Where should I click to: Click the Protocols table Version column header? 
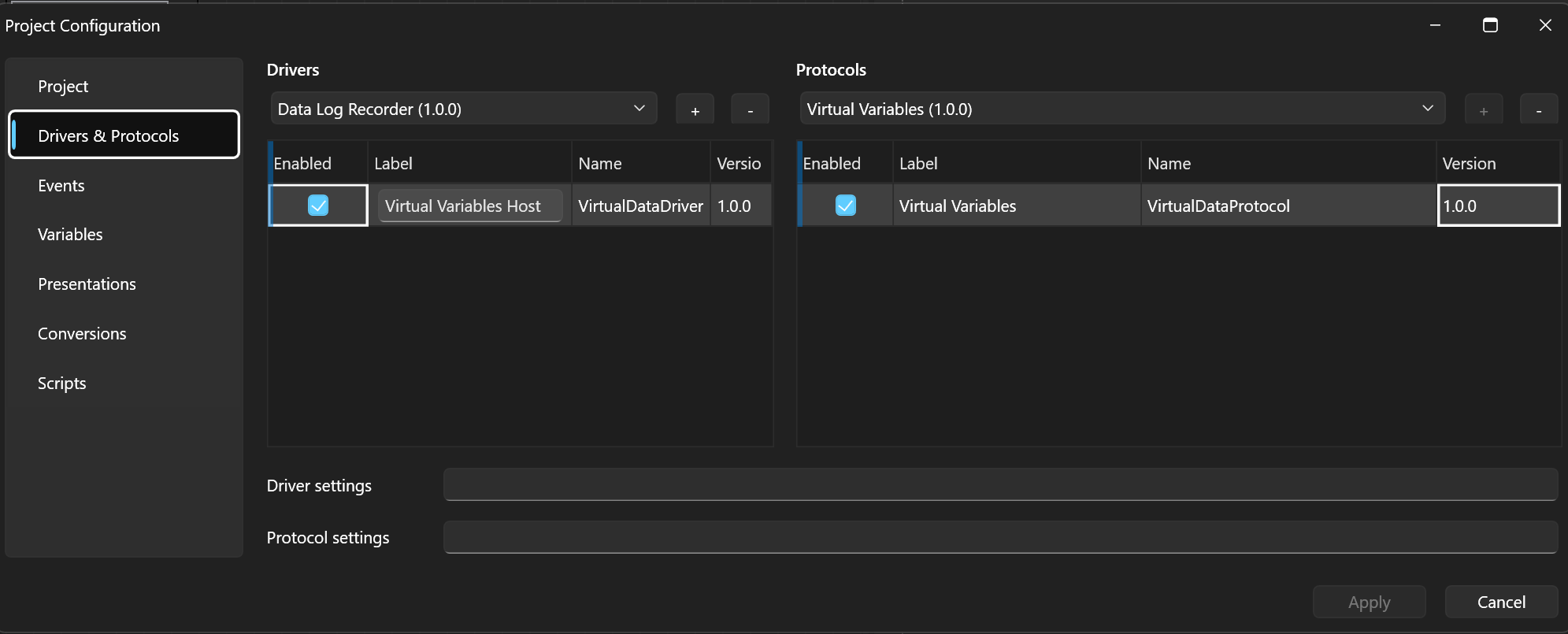coord(1498,163)
